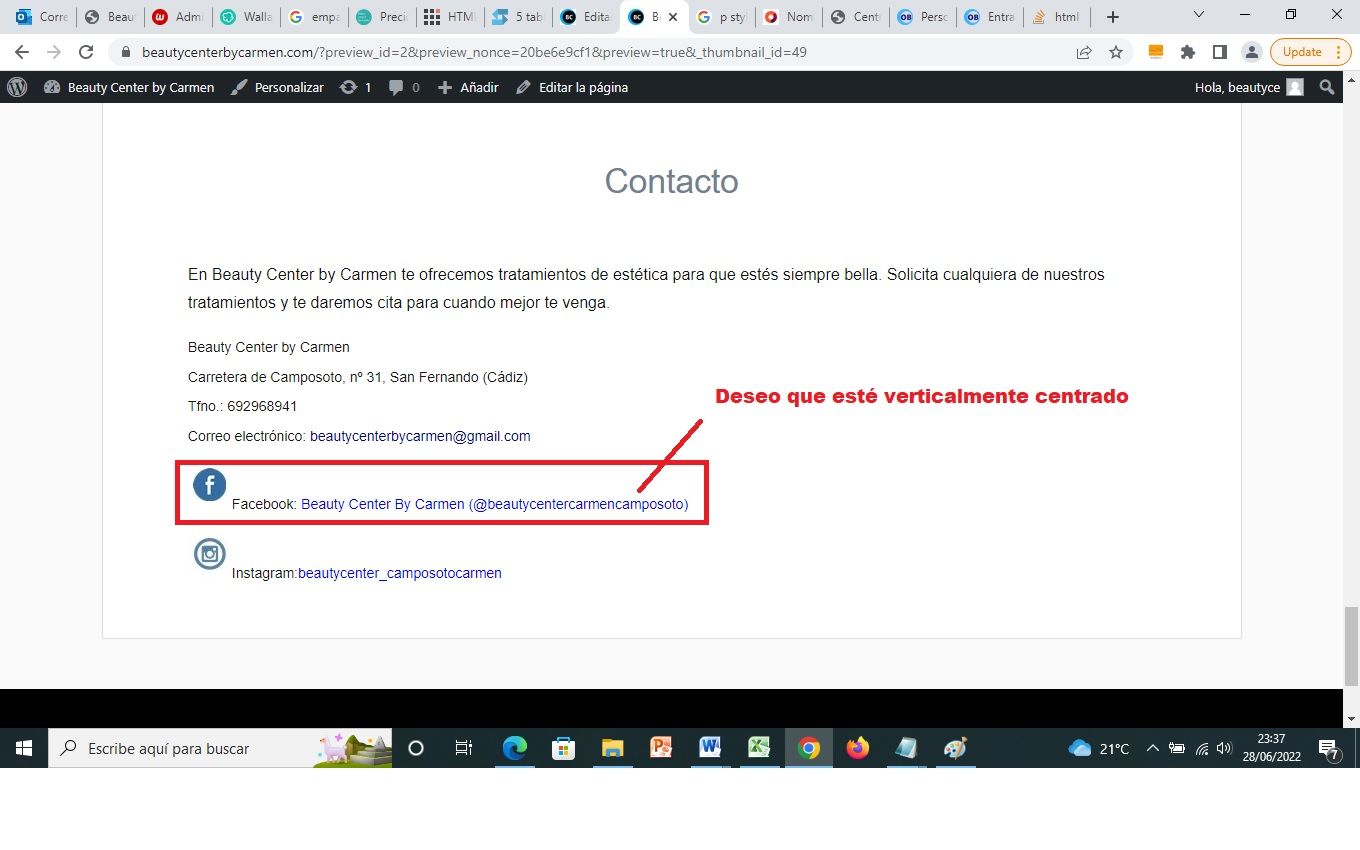Toggle the Chrome side panel
Viewport: 1360px width, 850px height.
[1220, 52]
